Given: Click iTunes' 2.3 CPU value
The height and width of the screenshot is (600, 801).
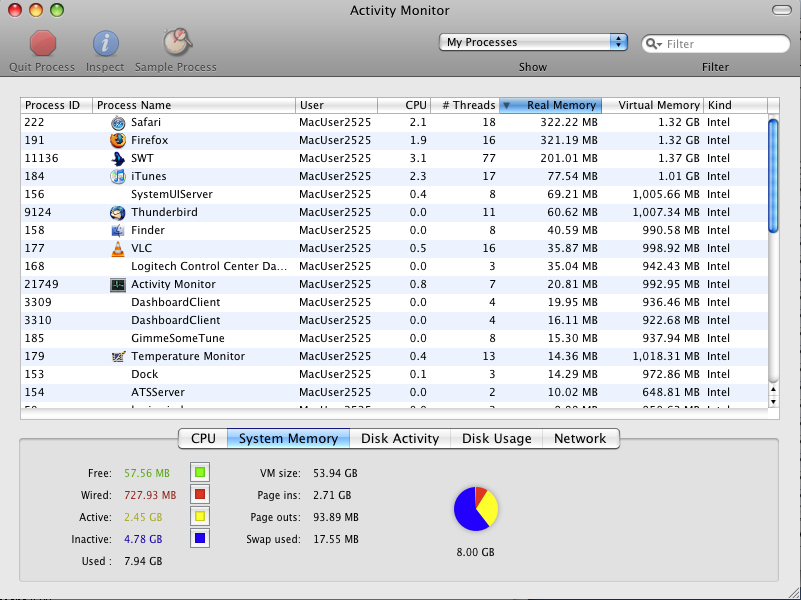Looking at the screenshot, I should [417, 176].
